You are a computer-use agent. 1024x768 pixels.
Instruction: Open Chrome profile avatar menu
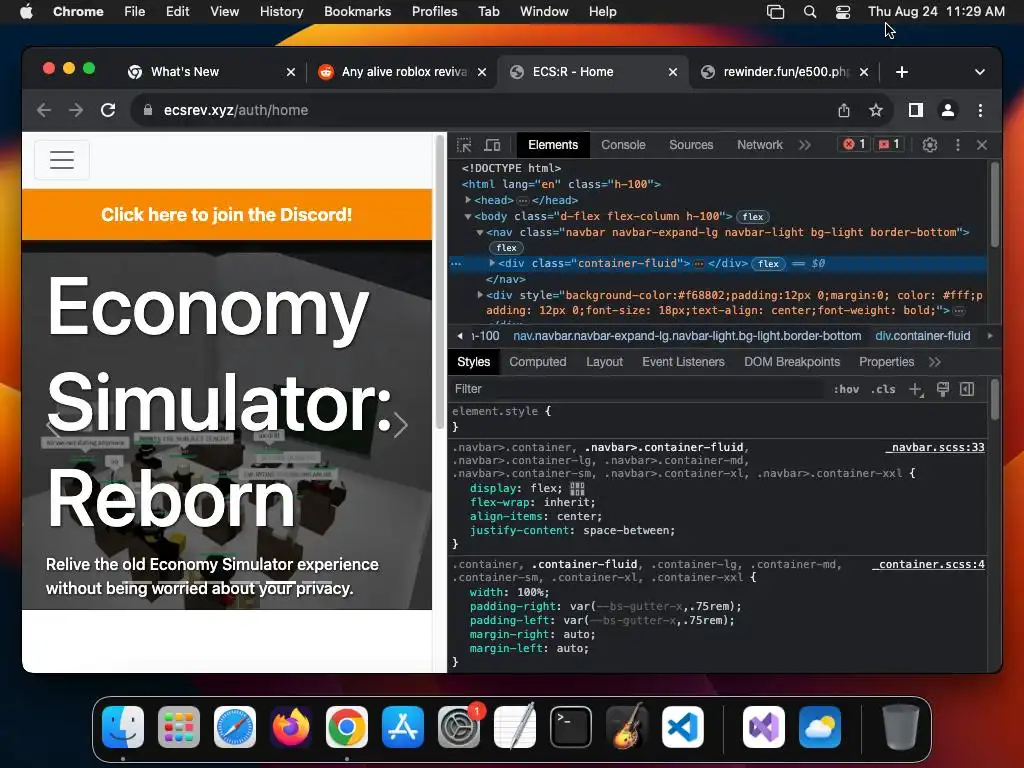948,110
